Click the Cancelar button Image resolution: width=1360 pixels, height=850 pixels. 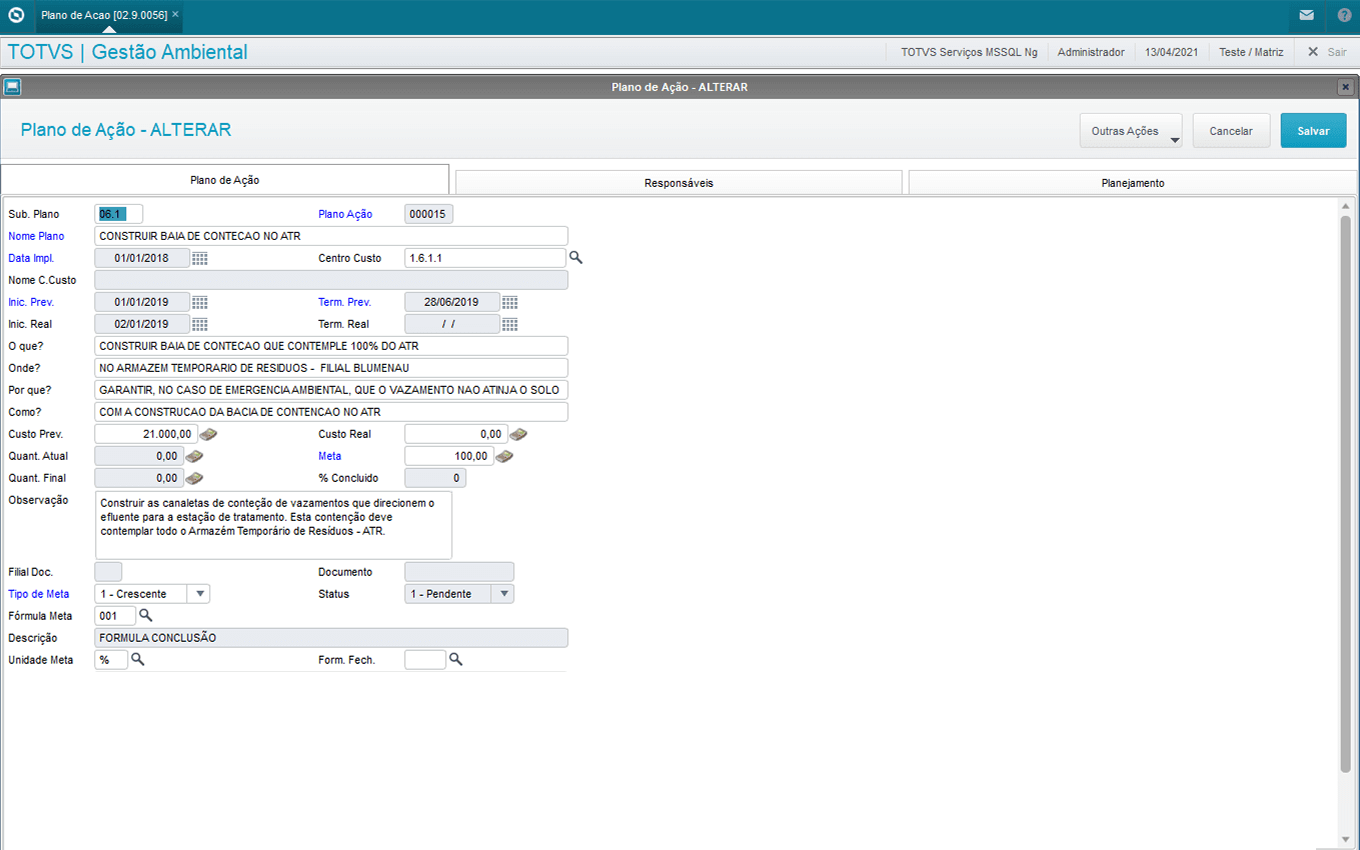click(x=1231, y=131)
